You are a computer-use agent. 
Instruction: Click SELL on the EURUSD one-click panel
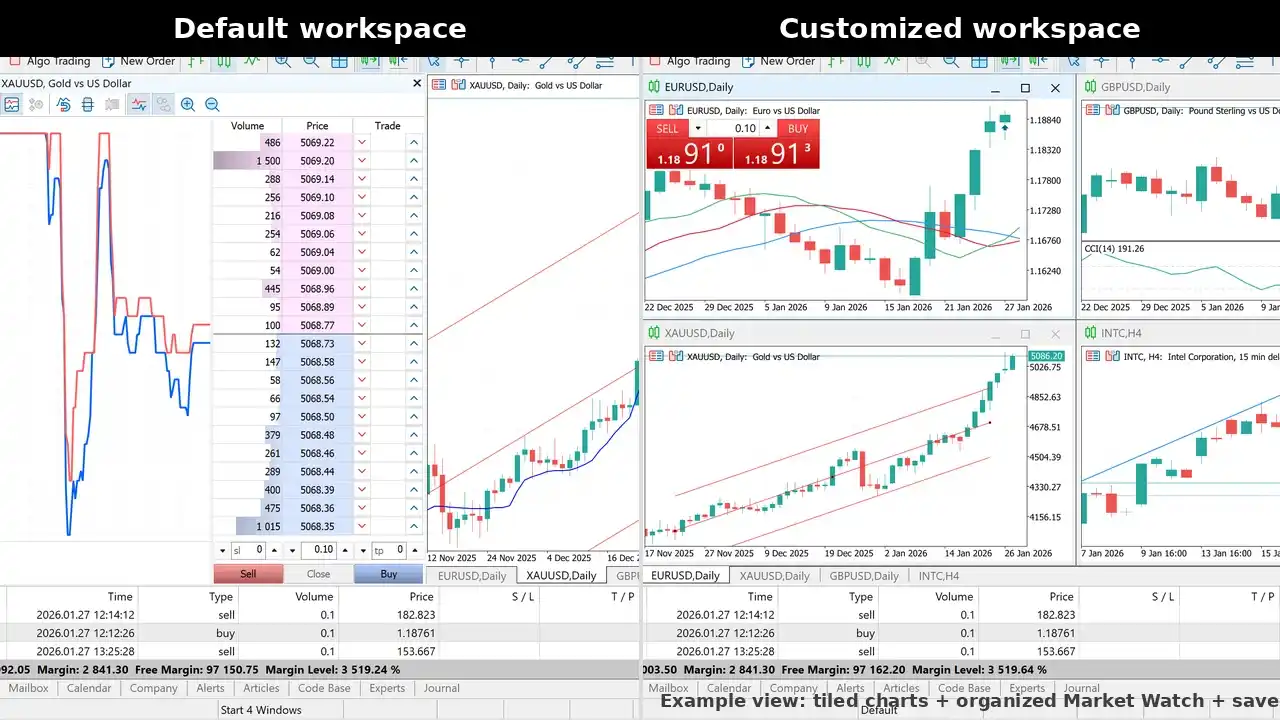[x=668, y=128]
